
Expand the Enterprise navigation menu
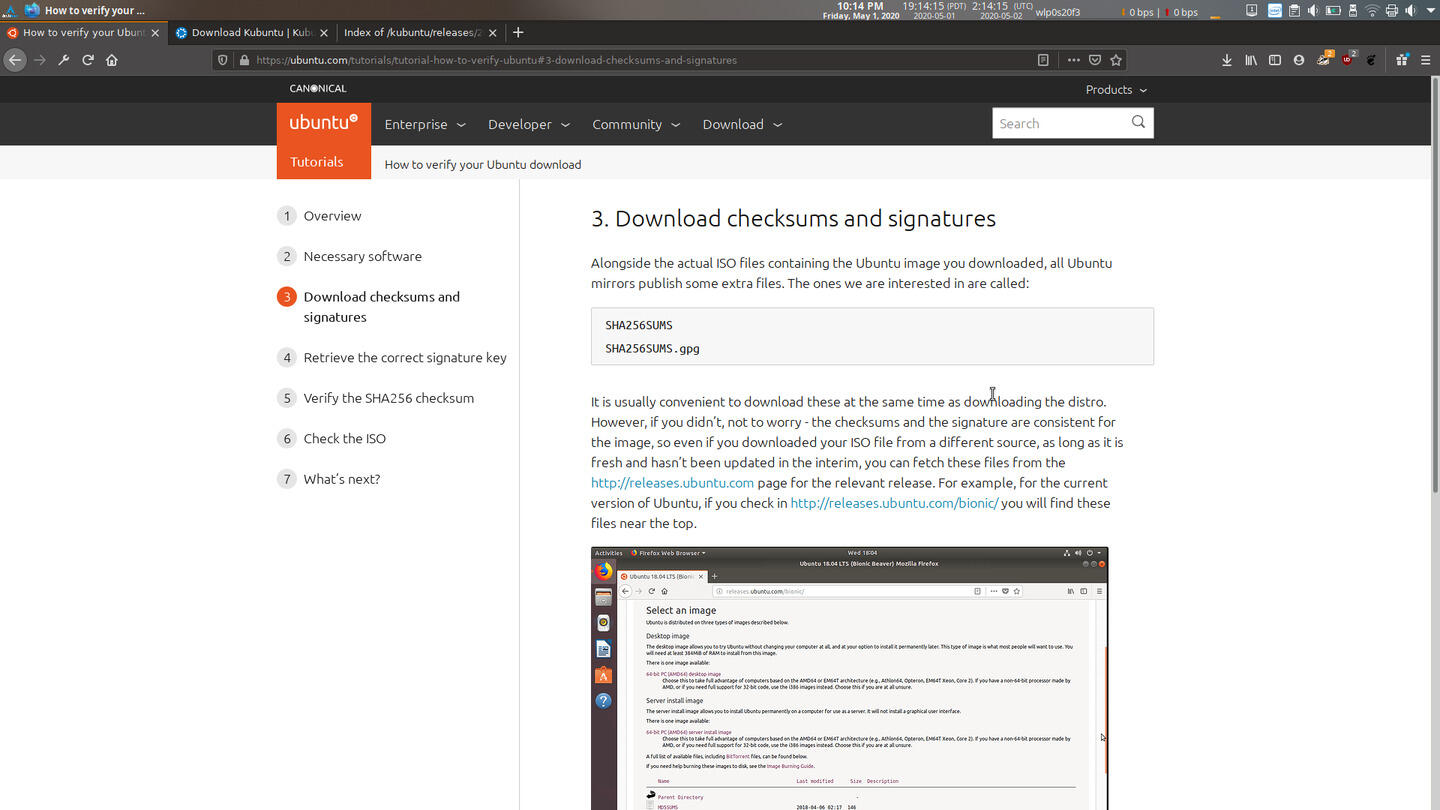click(x=425, y=124)
